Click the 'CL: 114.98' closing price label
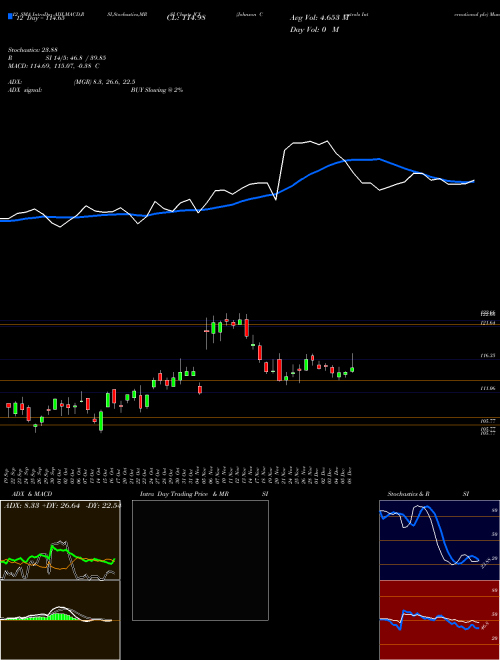The height and width of the screenshot is (660, 500). point(186,18)
